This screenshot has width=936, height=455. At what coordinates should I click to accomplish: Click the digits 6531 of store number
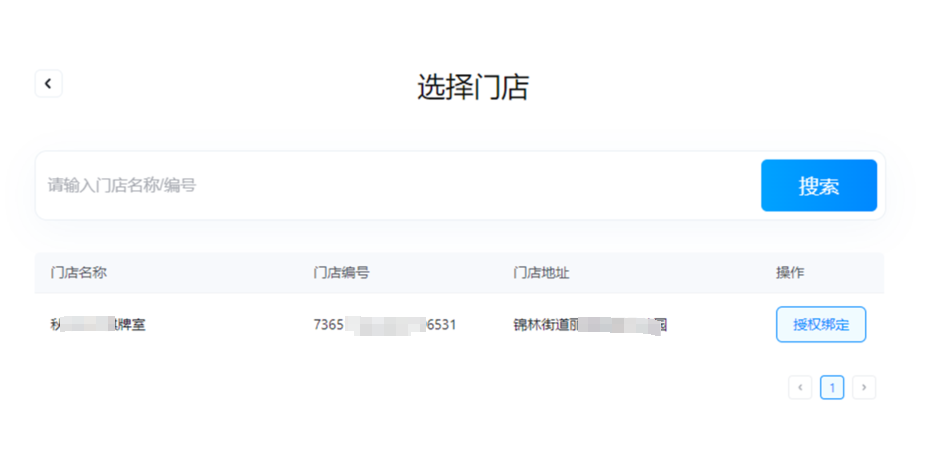click(x=441, y=325)
